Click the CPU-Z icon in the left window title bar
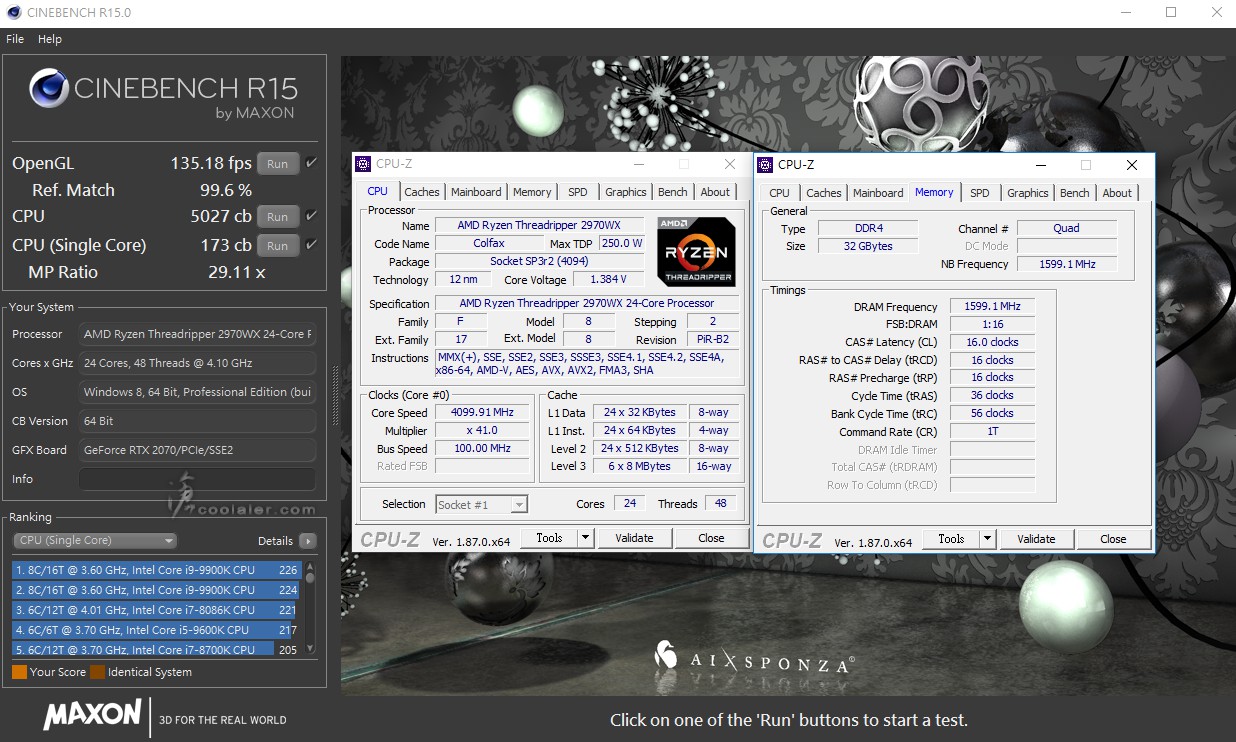Image resolution: width=1236 pixels, height=742 pixels. (363, 164)
